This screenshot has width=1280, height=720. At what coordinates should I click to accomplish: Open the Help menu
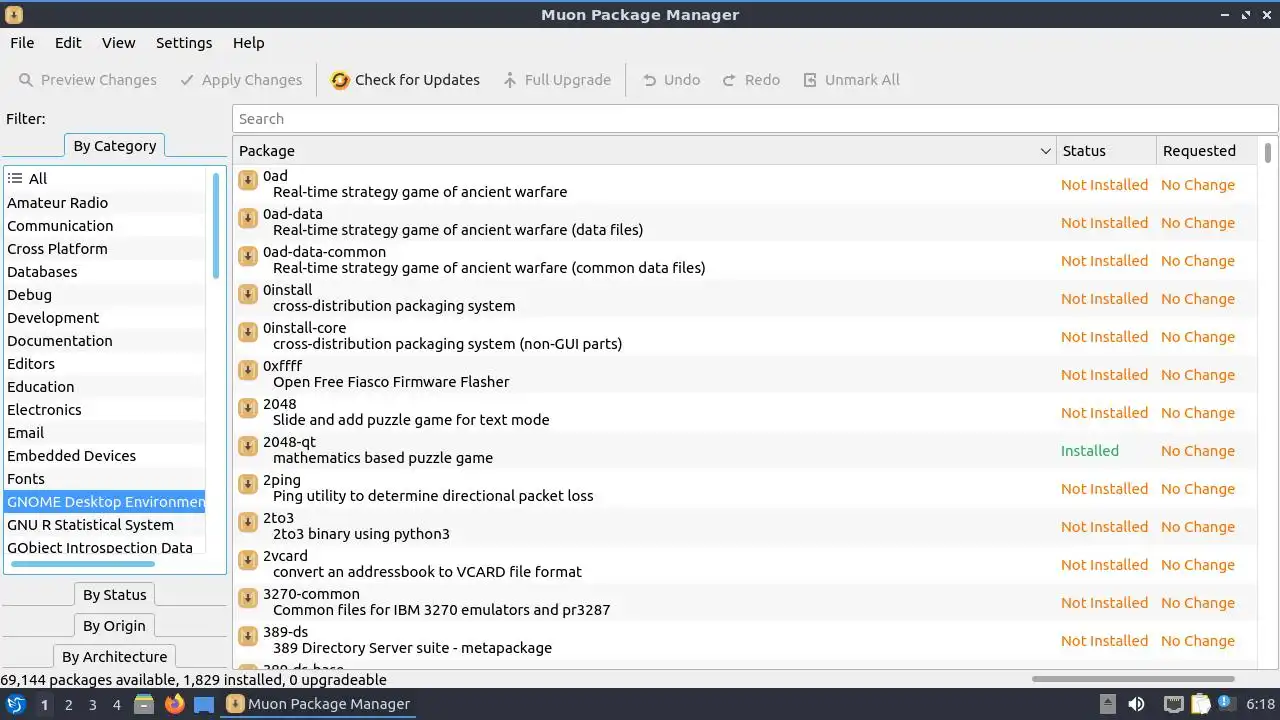click(248, 43)
